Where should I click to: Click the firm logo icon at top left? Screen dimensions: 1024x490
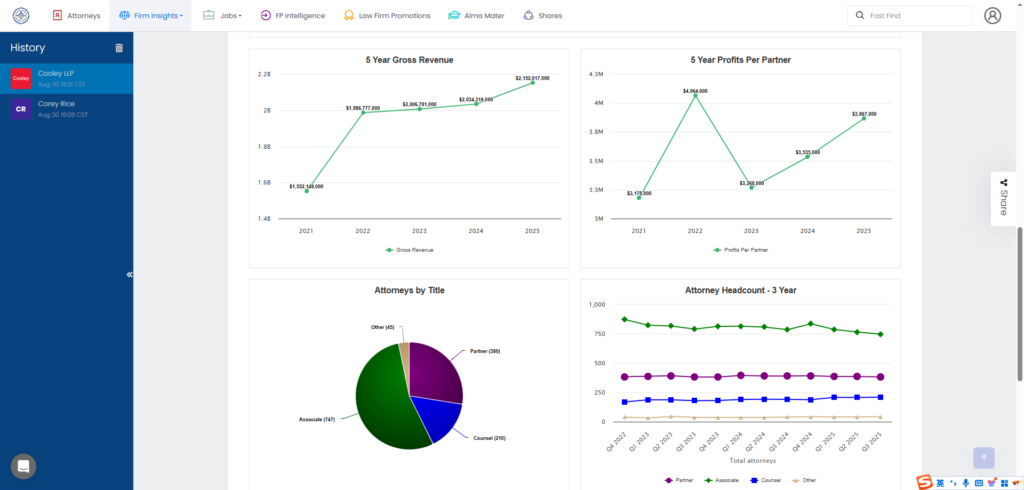coord(21,16)
